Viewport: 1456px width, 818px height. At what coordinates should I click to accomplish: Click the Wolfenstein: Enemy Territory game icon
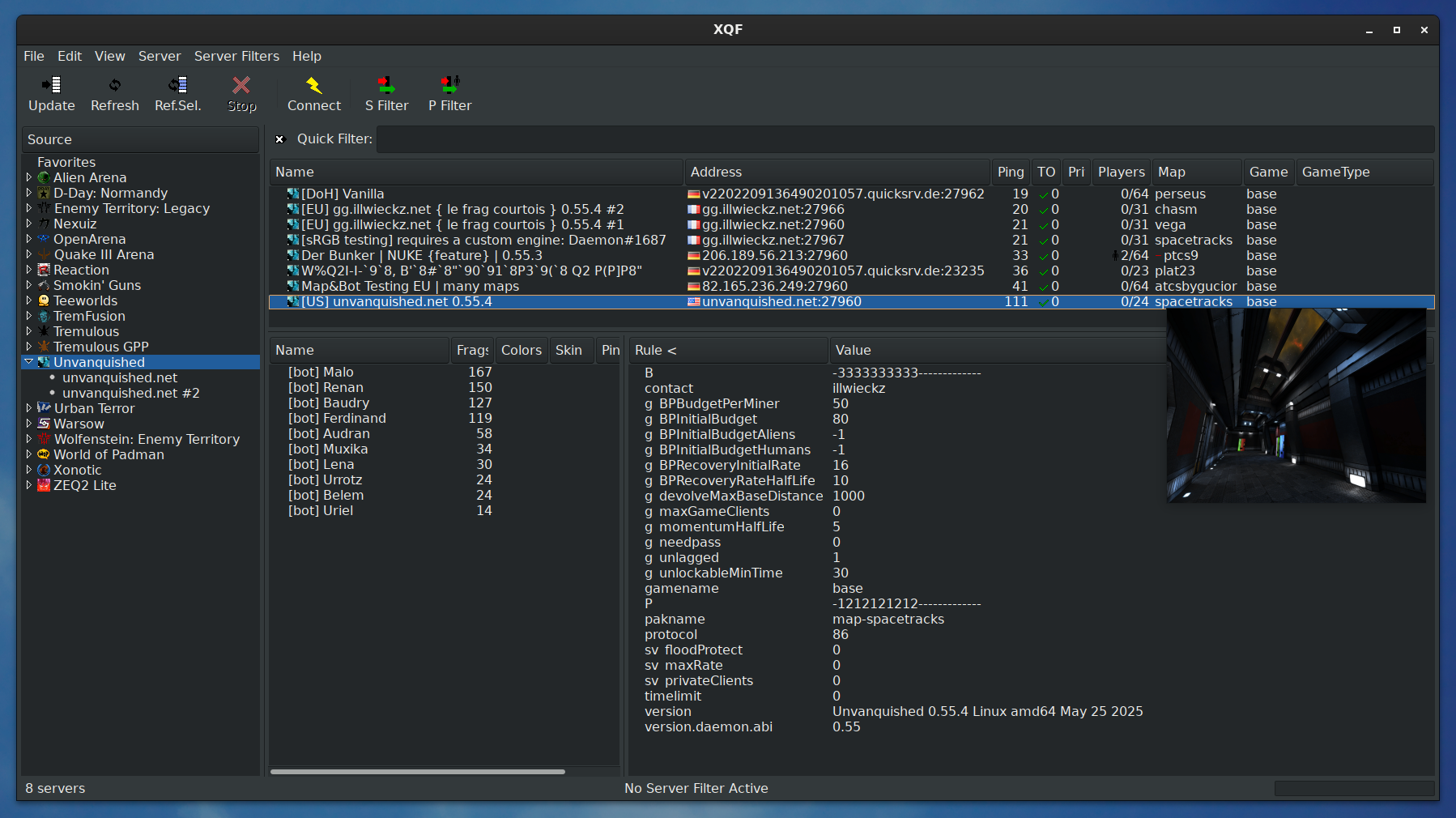click(x=45, y=439)
